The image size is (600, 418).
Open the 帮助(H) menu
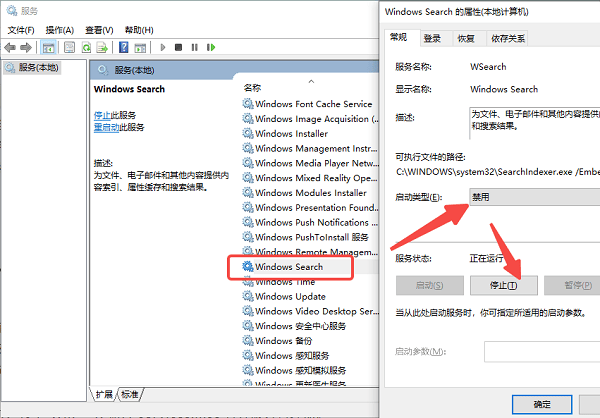139,30
